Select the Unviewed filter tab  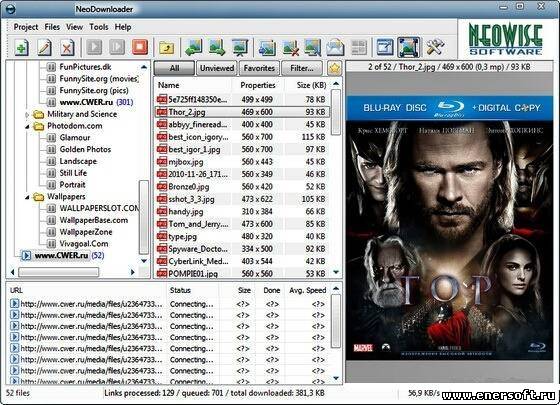[x=217, y=68]
